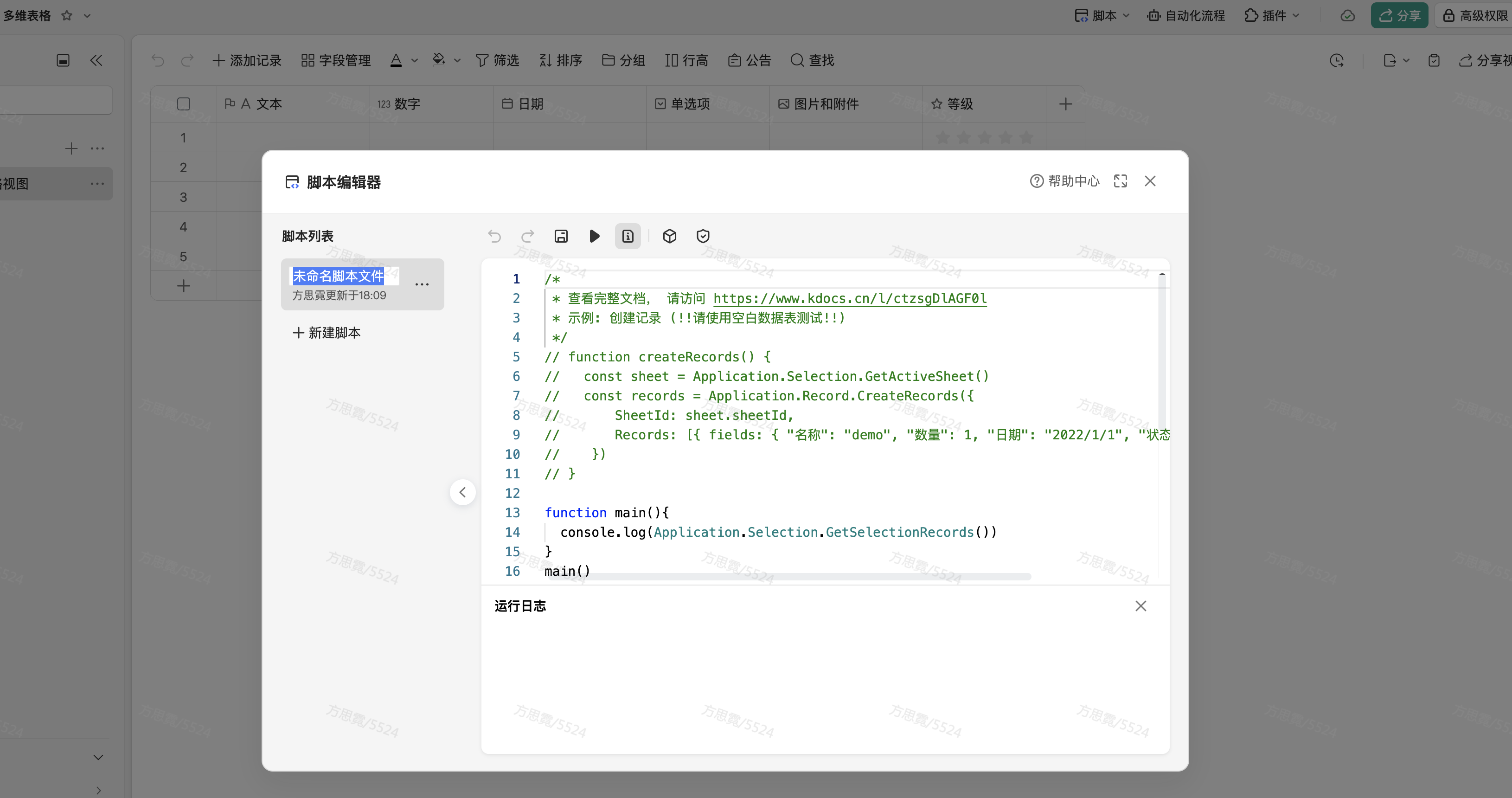Expand the fill color dropdown arrow
This screenshot has width=1512, height=798.
pos(457,60)
